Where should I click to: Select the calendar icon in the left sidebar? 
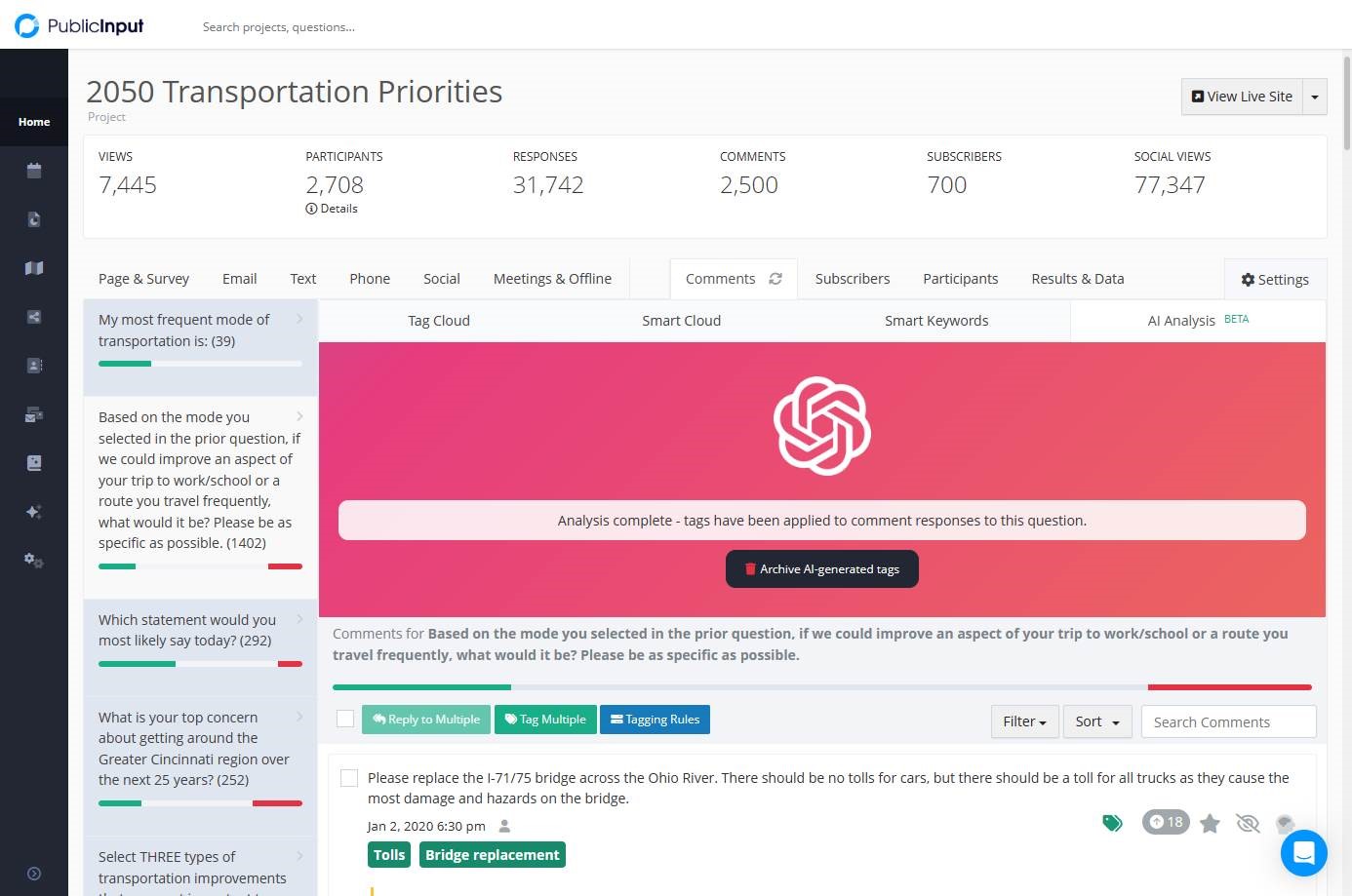click(34, 170)
